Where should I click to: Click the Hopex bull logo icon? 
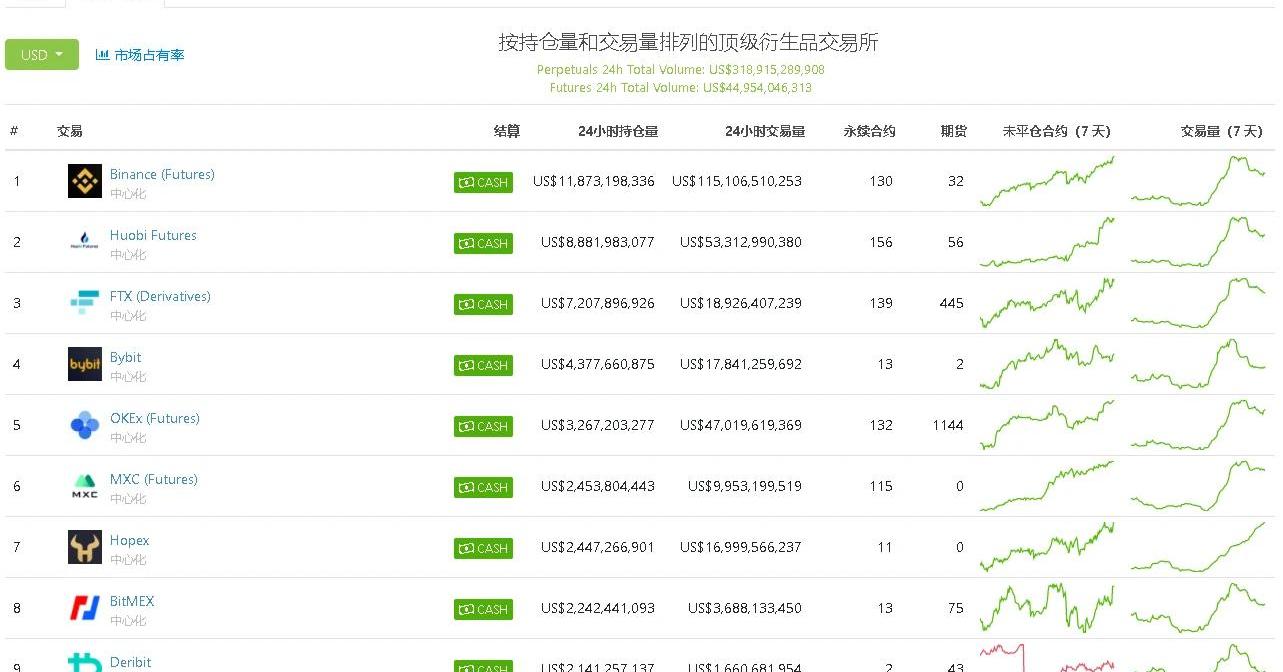pyautogui.click(x=85, y=547)
